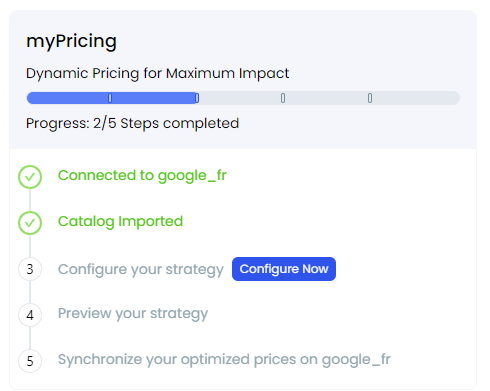The image size is (490, 391).
Task: Select Configure your strategy step text
Action: (x=141, y=269)
